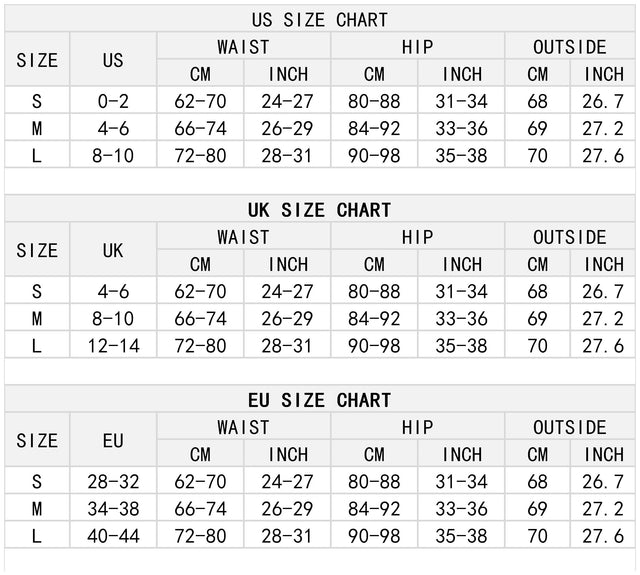The width and height of the screenshot is (640, 575).
Task: Click EU size value 40-44
Action: [113, 535]
